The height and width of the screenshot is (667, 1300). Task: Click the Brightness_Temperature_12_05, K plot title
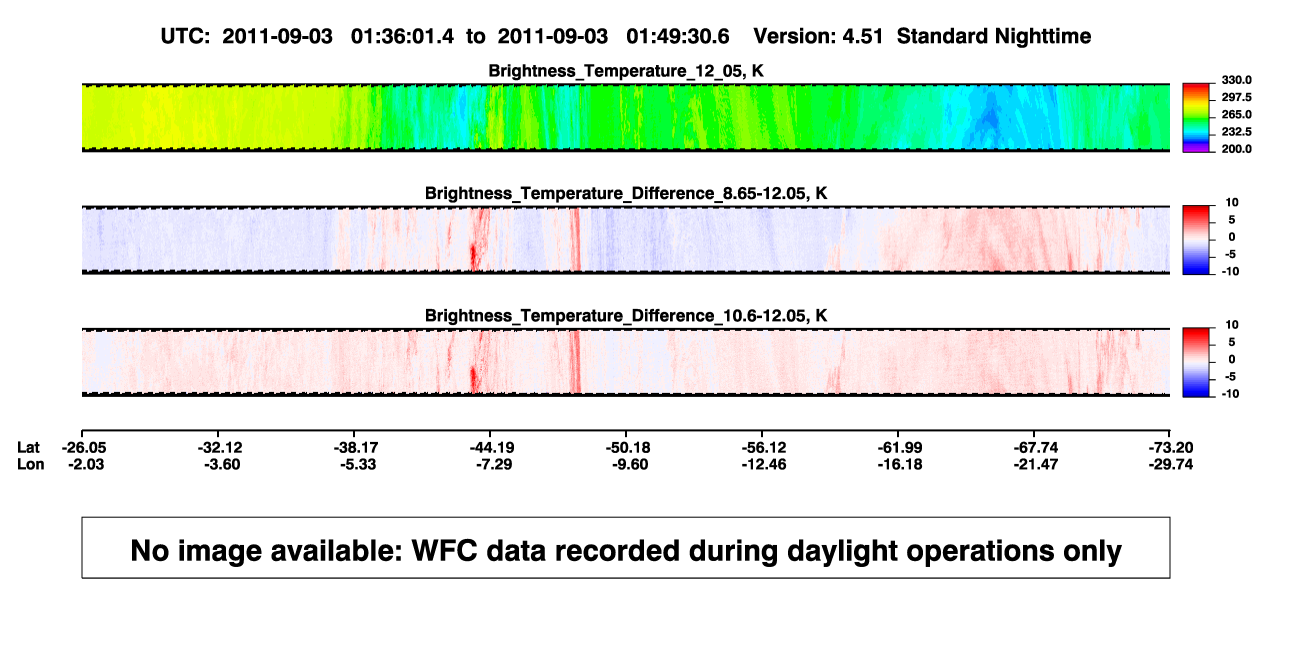pyautogui.click(x=625, y=70)
